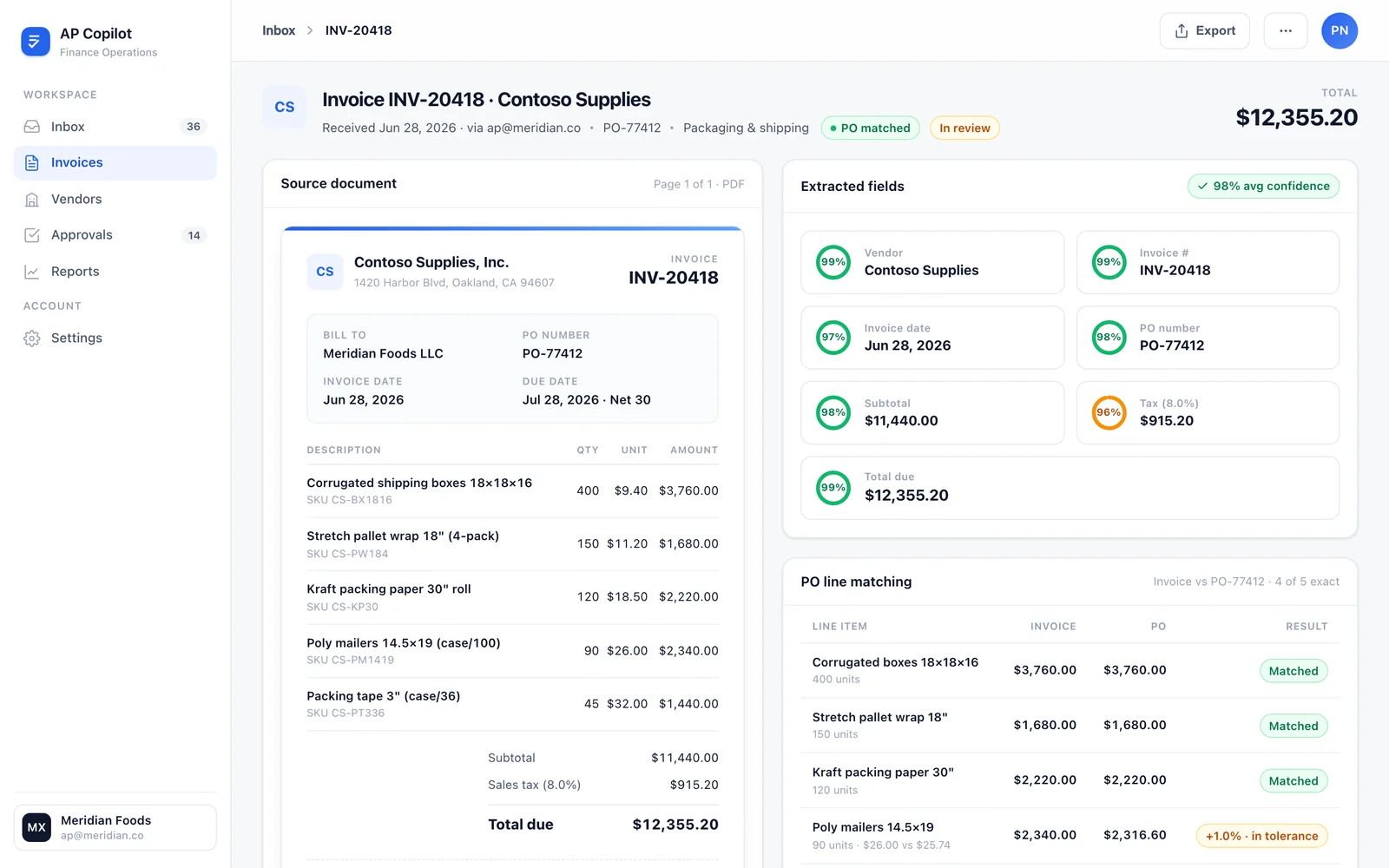Open the Reports section

[115, 272]
